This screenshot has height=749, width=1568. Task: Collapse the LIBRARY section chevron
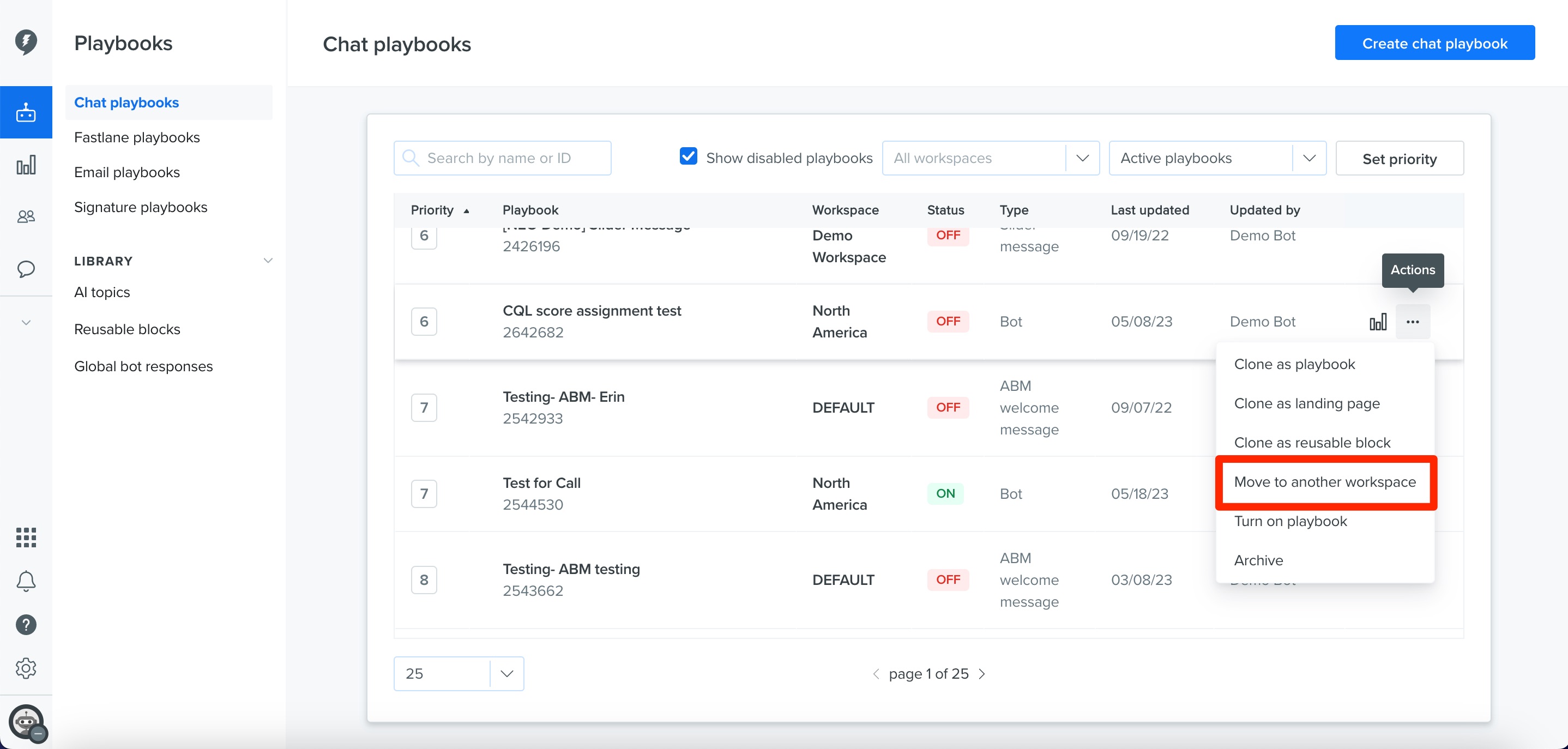267,261
